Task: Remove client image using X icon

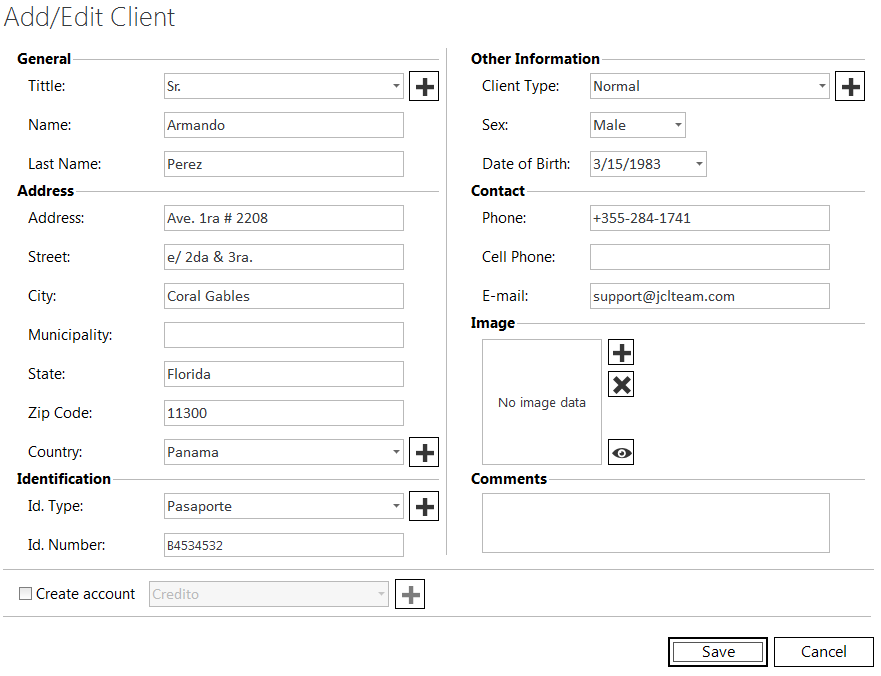Action: (621, 385)
